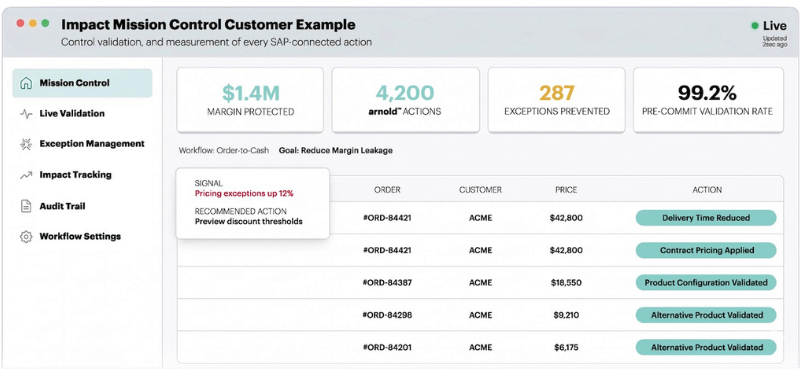Click the yellow window minimize button
800x375 pixels.
click(x=33, y=23)
